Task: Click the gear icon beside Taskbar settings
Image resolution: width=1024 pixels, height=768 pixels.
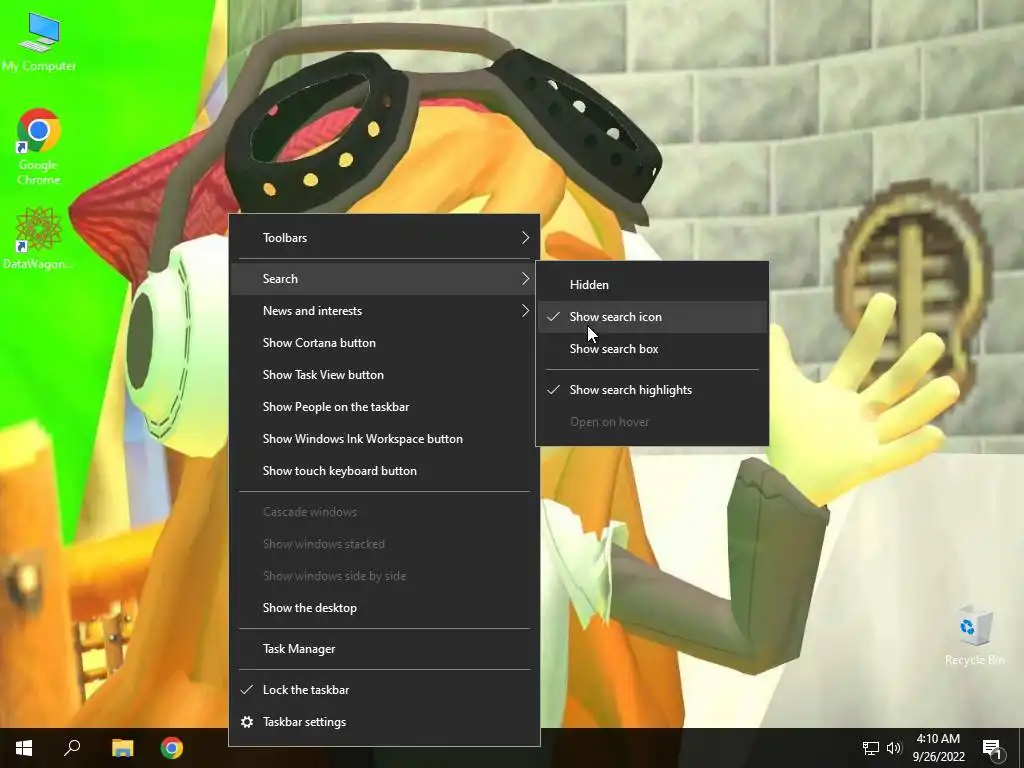Action: (x=247, y=722)
